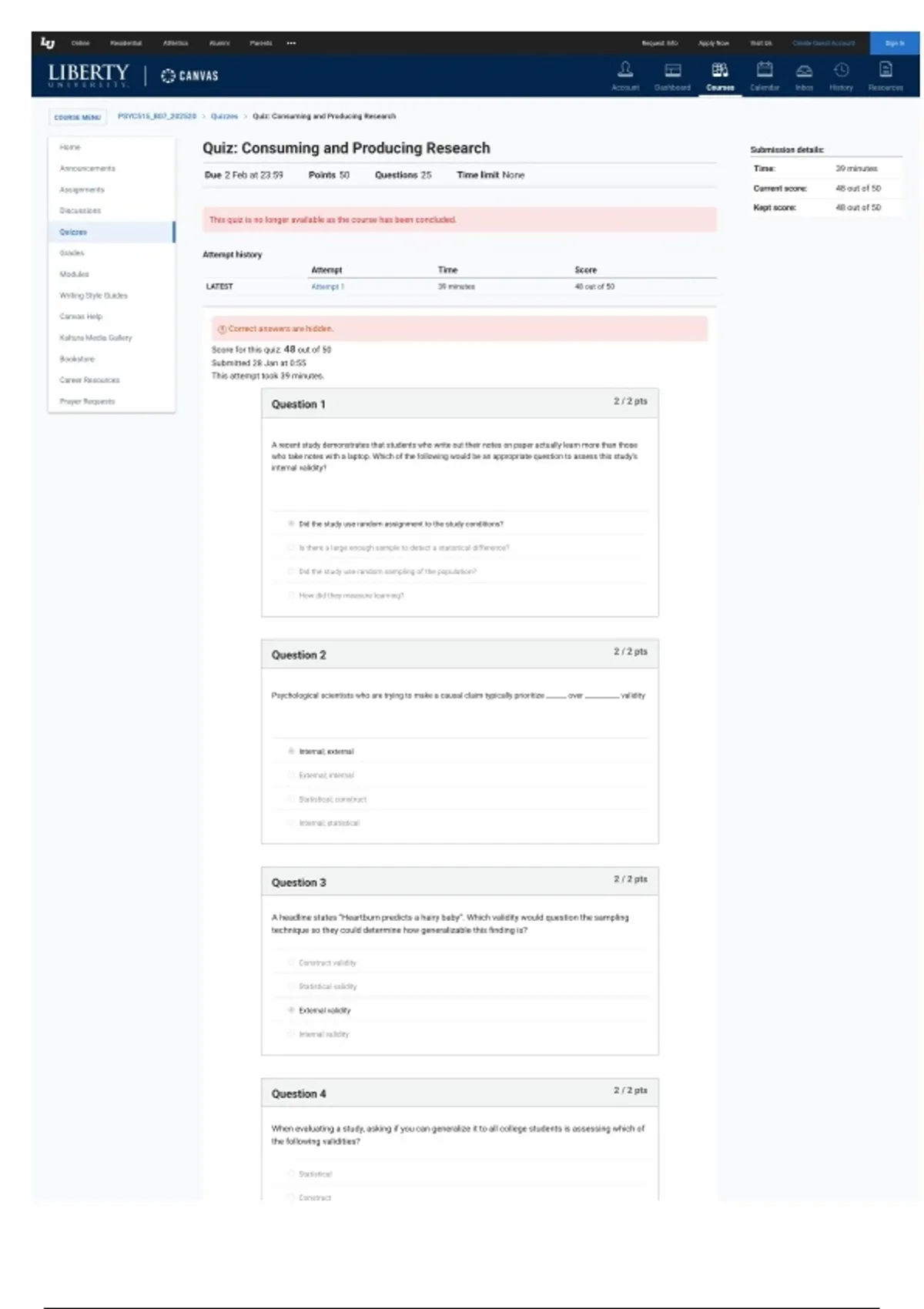Image resolution: width=924 pixels, height=1309 pixels.
Task: Select the 'Internal; external' radio option
Action: tap(291, 751)
